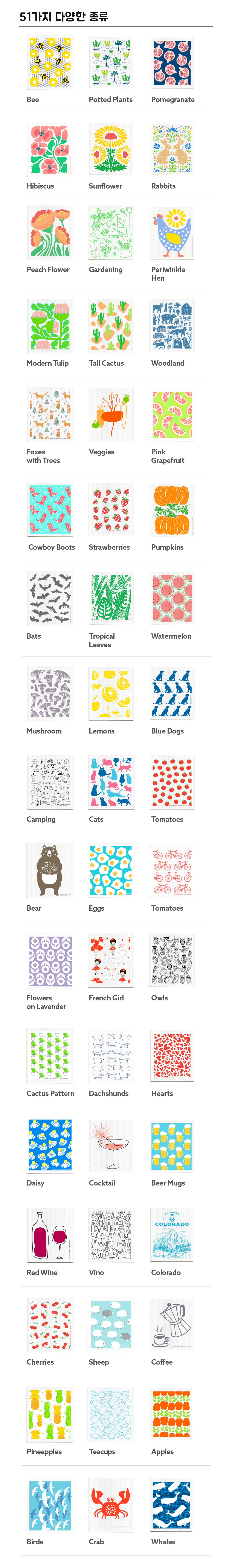Select the Cocktail glass design

click(x=111, y=1146)
